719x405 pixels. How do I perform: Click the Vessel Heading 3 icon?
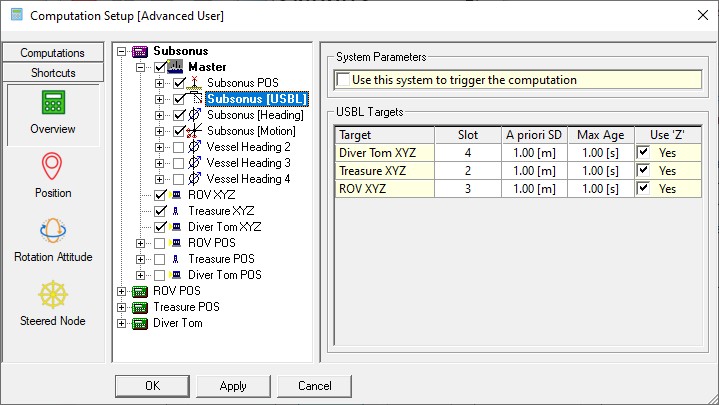[x=194, y=163]
